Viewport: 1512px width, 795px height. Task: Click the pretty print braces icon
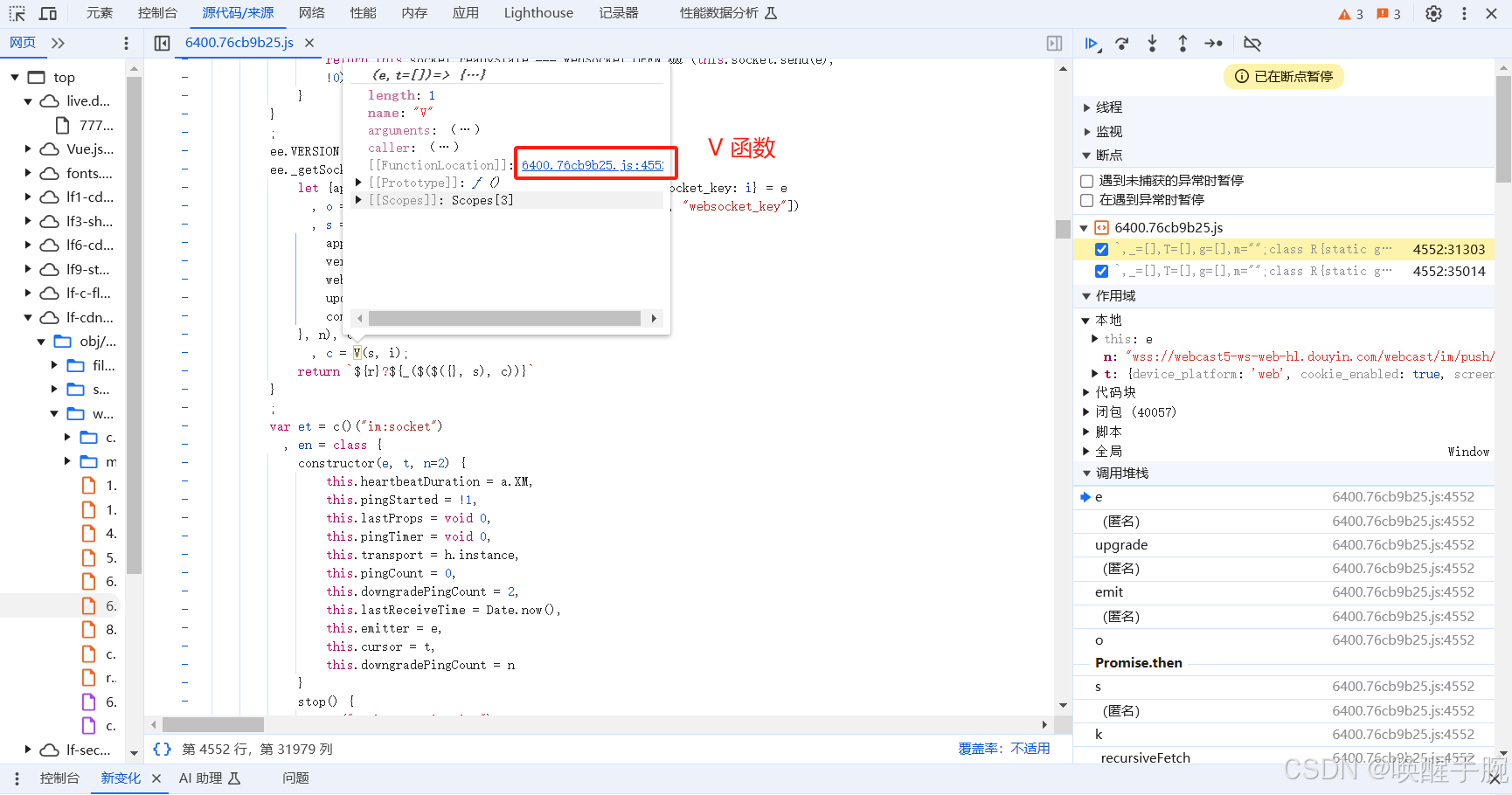coord(162,749)
